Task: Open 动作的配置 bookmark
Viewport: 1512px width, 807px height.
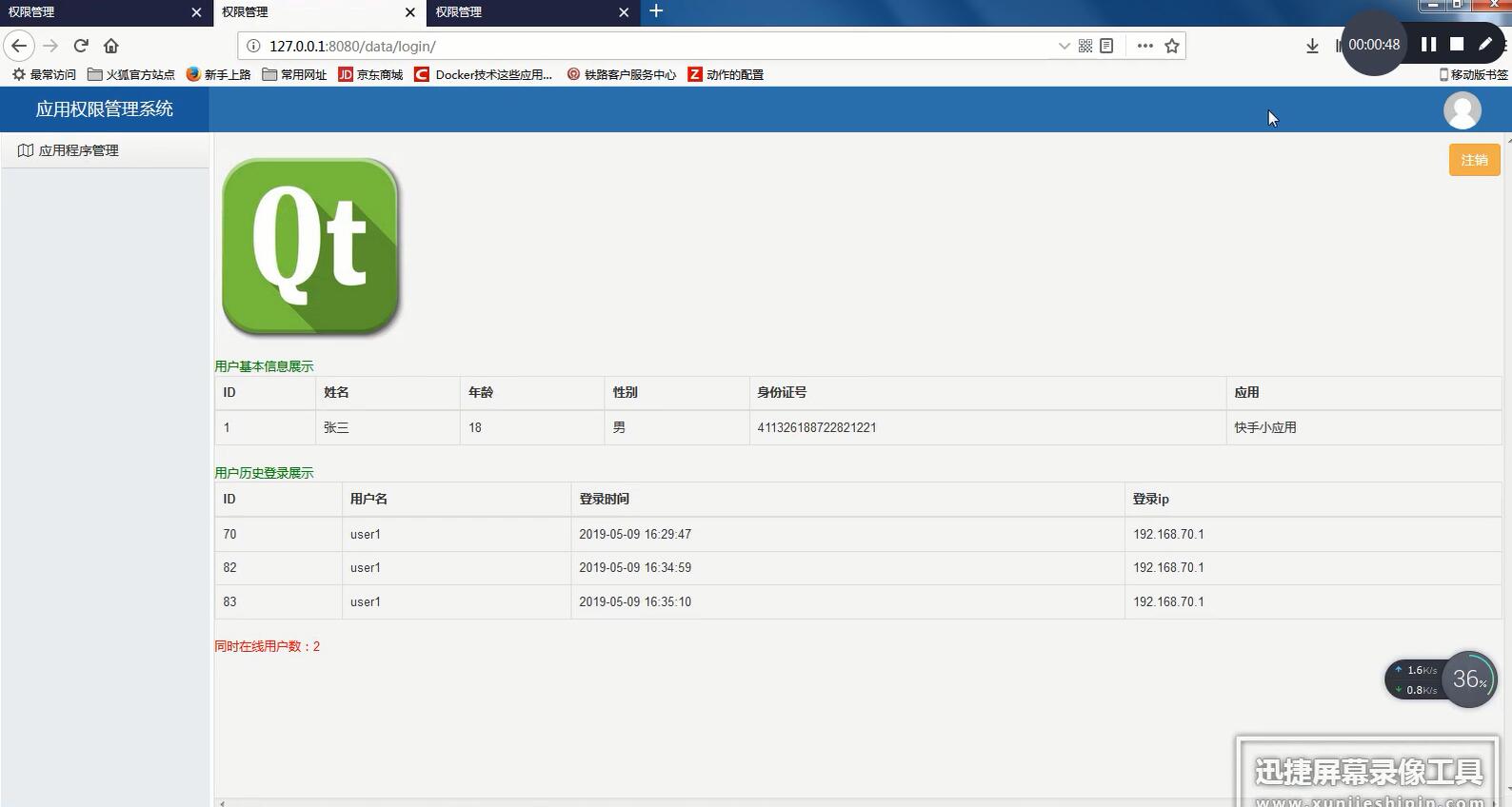Action: pos(726,74)
